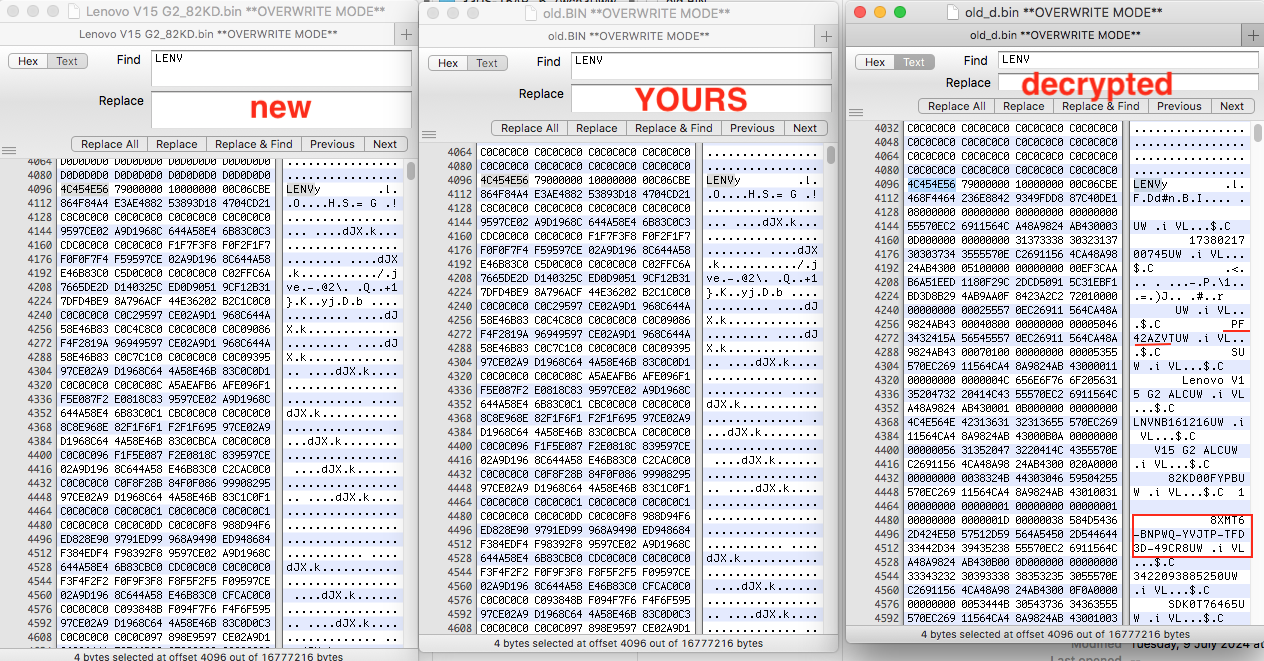Focus the Find field in Lenovo V15 window
This screenshot has width=1264, height=661.
(281, 67)
